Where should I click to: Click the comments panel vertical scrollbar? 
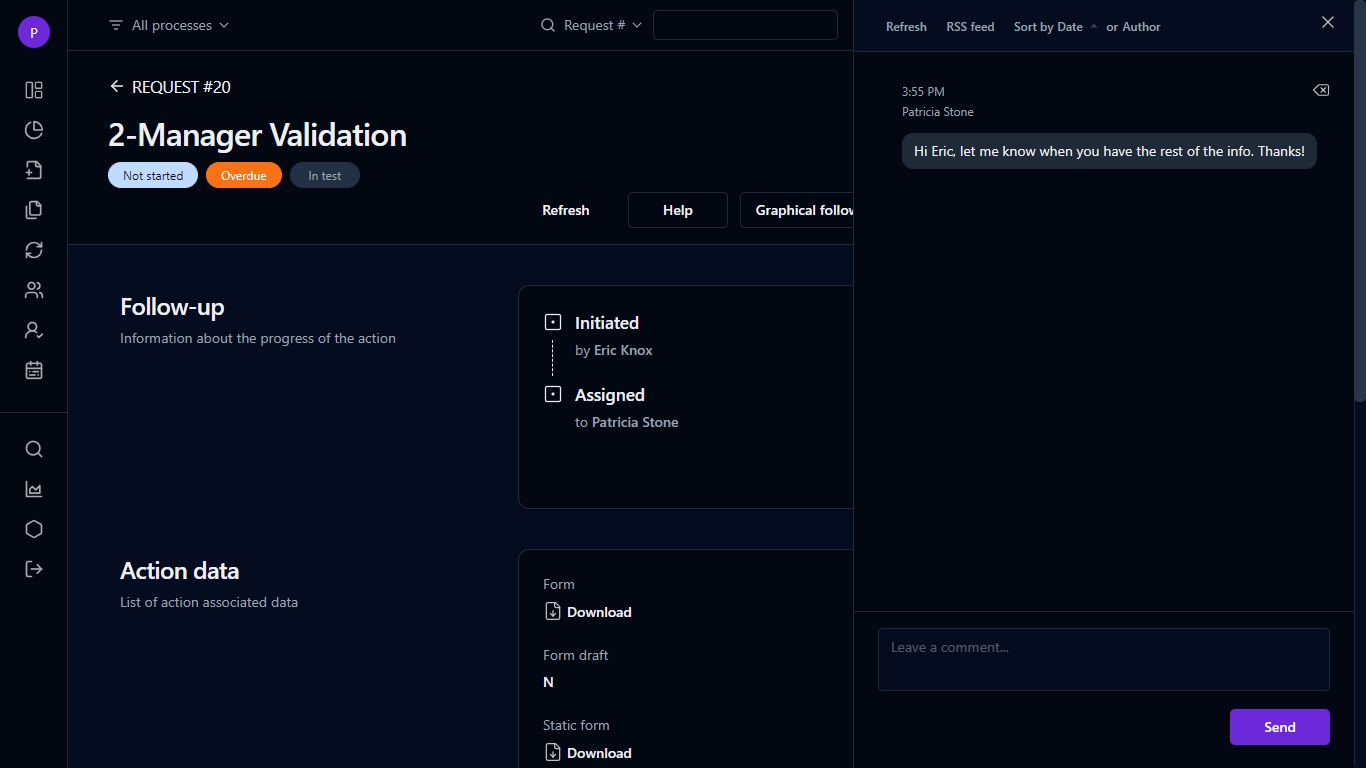tap(1359, 200)
